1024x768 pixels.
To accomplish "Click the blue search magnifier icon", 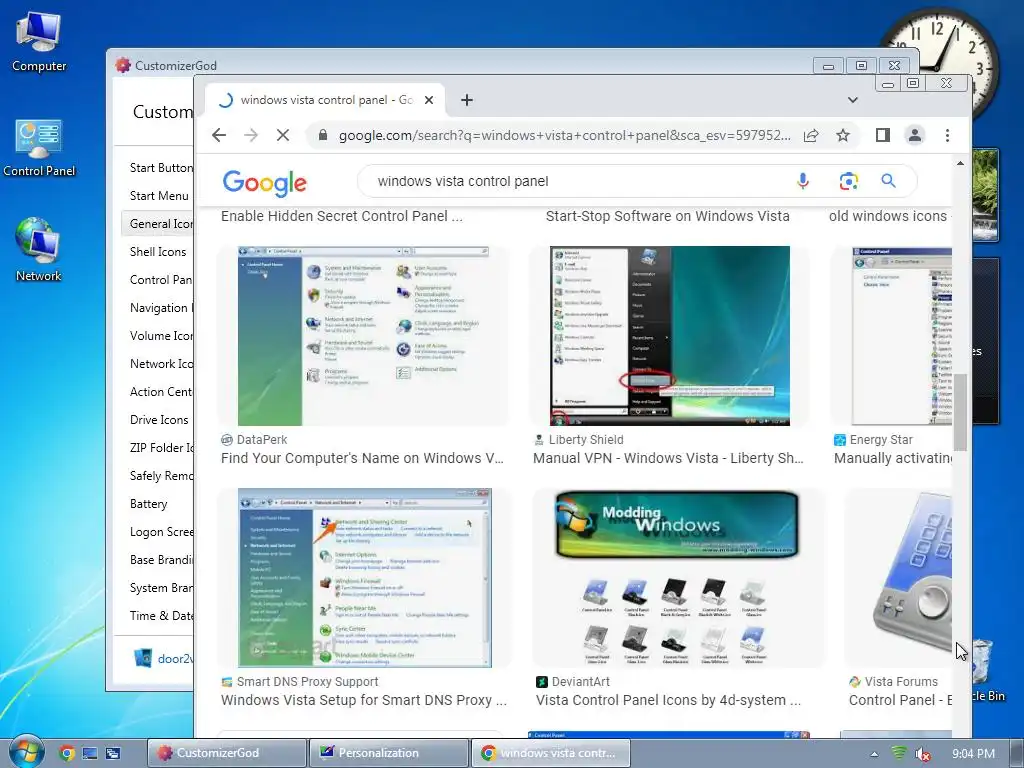I will point(888,181).
